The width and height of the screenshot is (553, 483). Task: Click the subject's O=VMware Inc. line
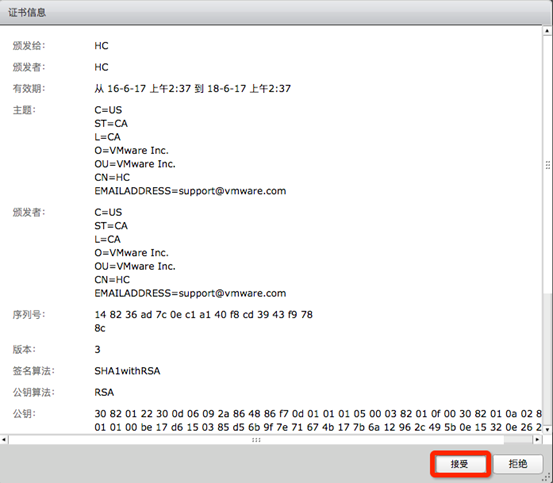point(131,151)
